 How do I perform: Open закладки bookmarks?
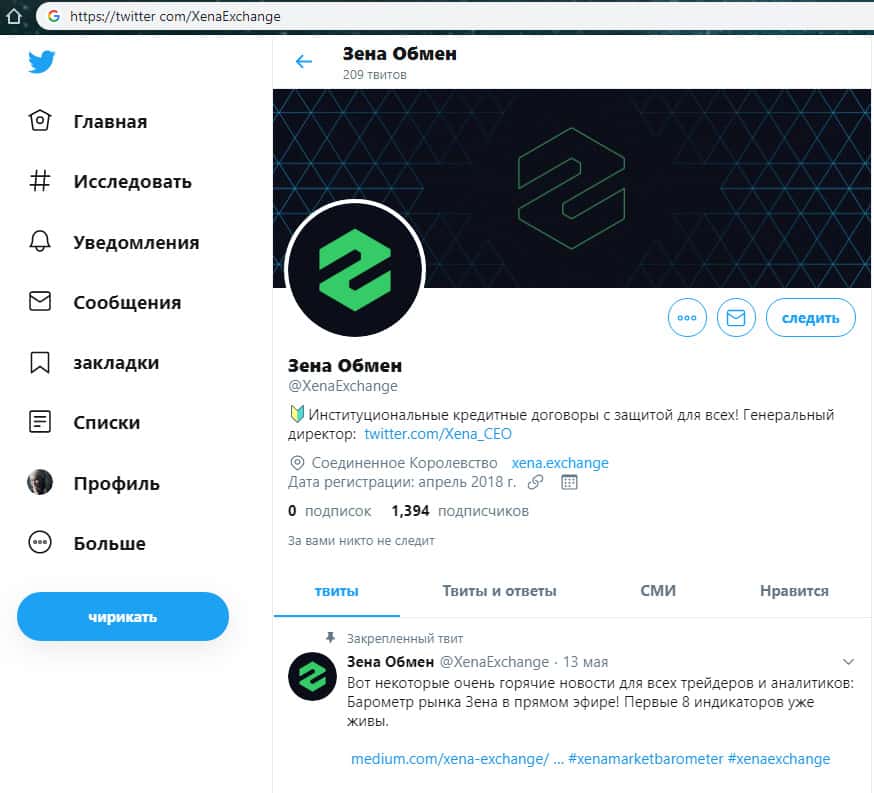(x=93, y=363)
